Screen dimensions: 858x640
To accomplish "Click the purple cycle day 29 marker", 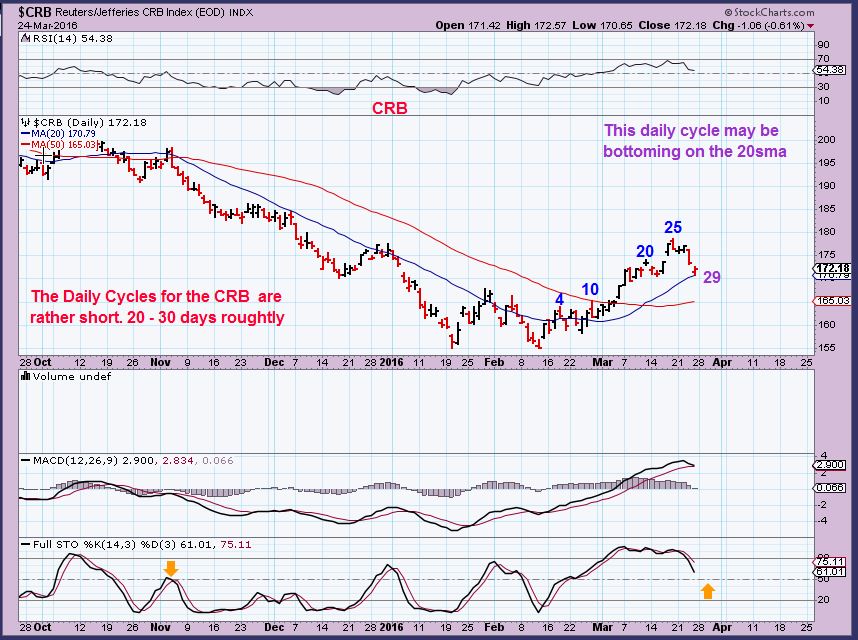I will click(711, 277).
